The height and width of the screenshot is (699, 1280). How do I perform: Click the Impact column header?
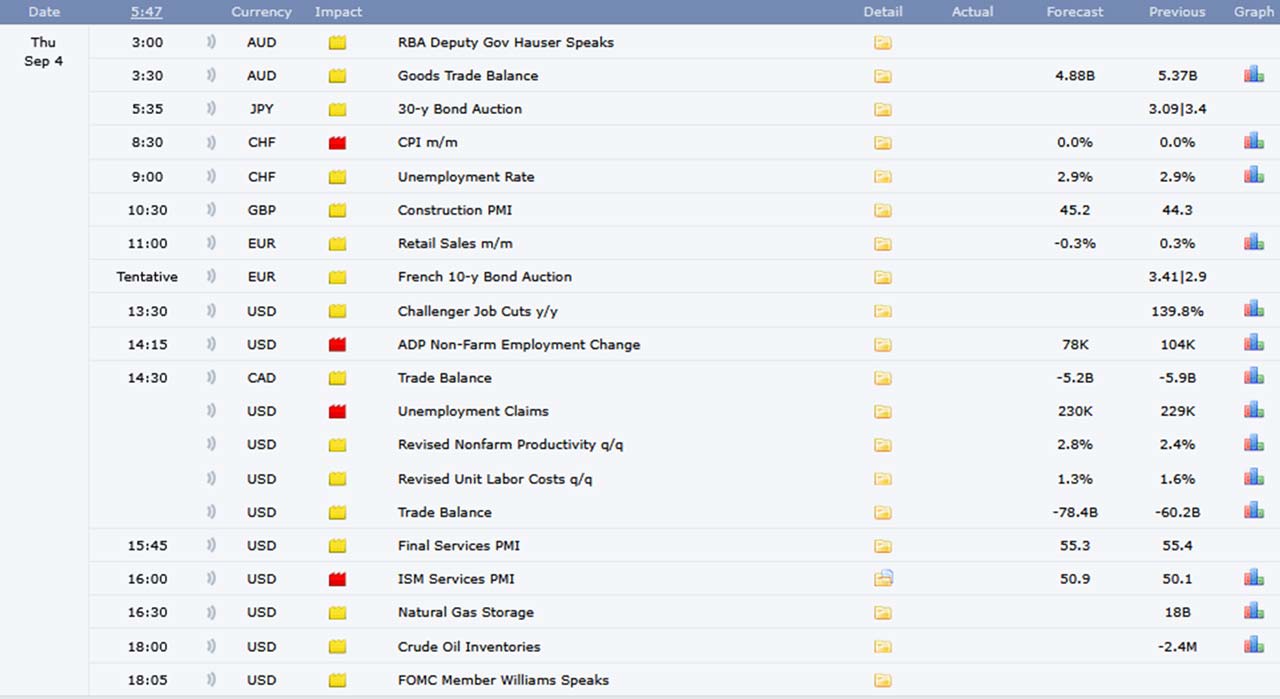[x=338, y=12]
